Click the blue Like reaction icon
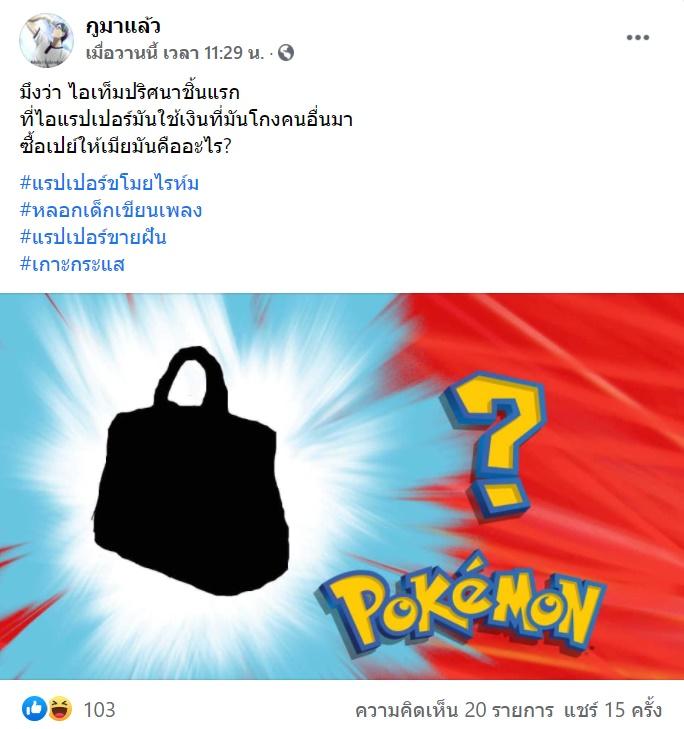Screen dimensions: 684x729 34,709
